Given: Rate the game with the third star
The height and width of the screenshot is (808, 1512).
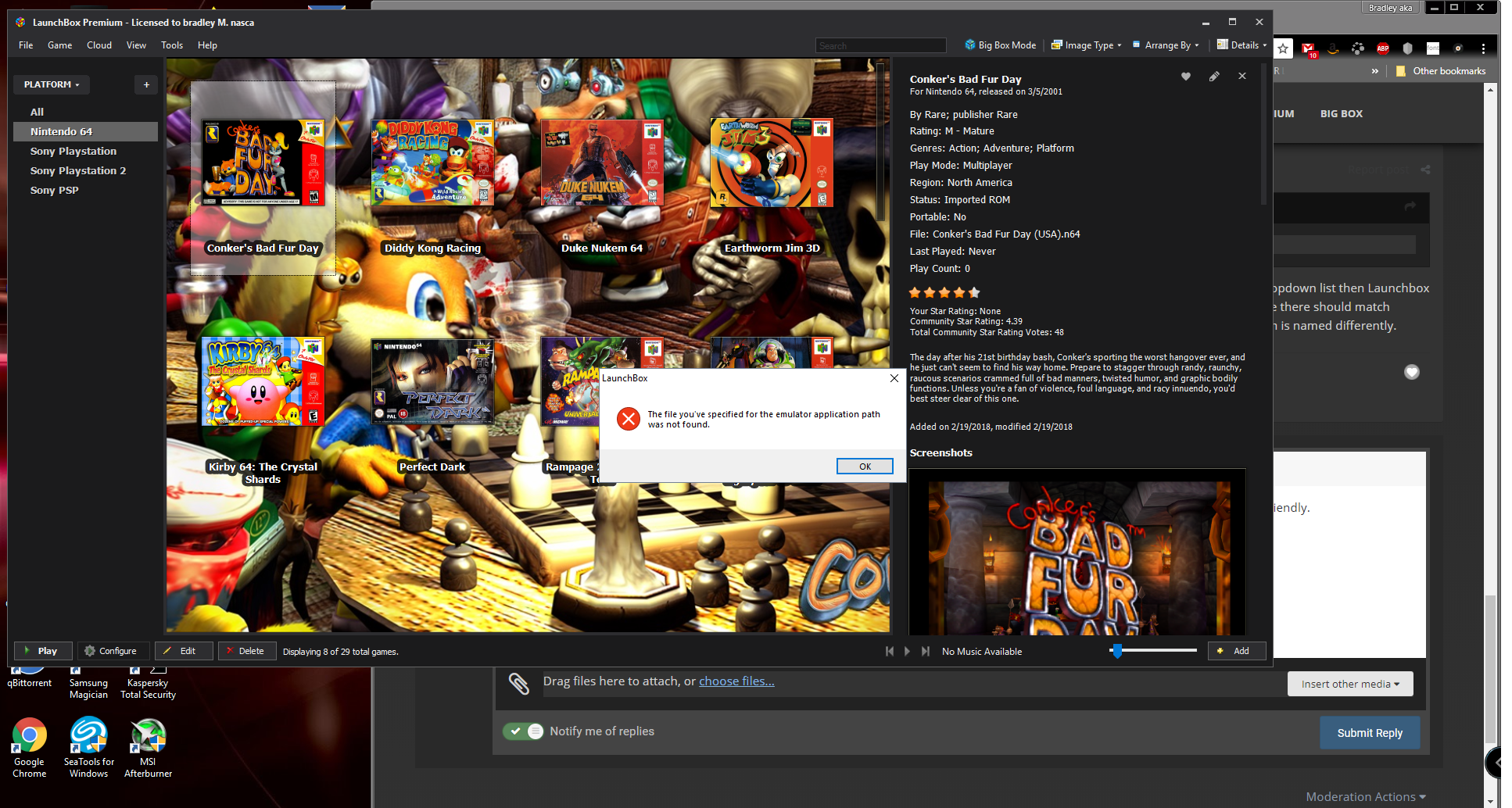Looking at the screenshot, I should pos(944,293).
